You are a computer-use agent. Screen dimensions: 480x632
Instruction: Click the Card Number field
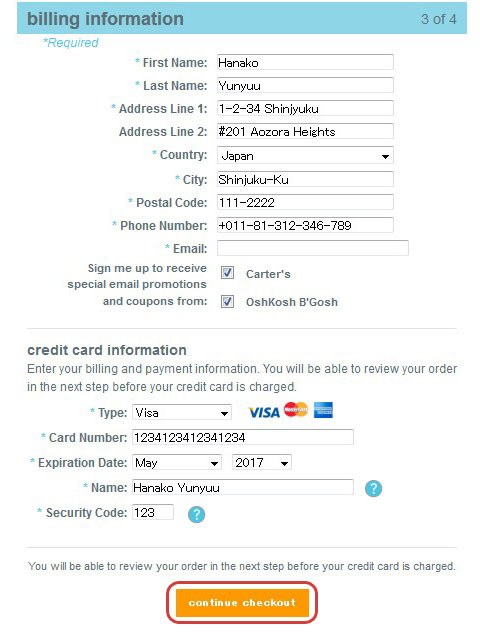coord(243,437)
